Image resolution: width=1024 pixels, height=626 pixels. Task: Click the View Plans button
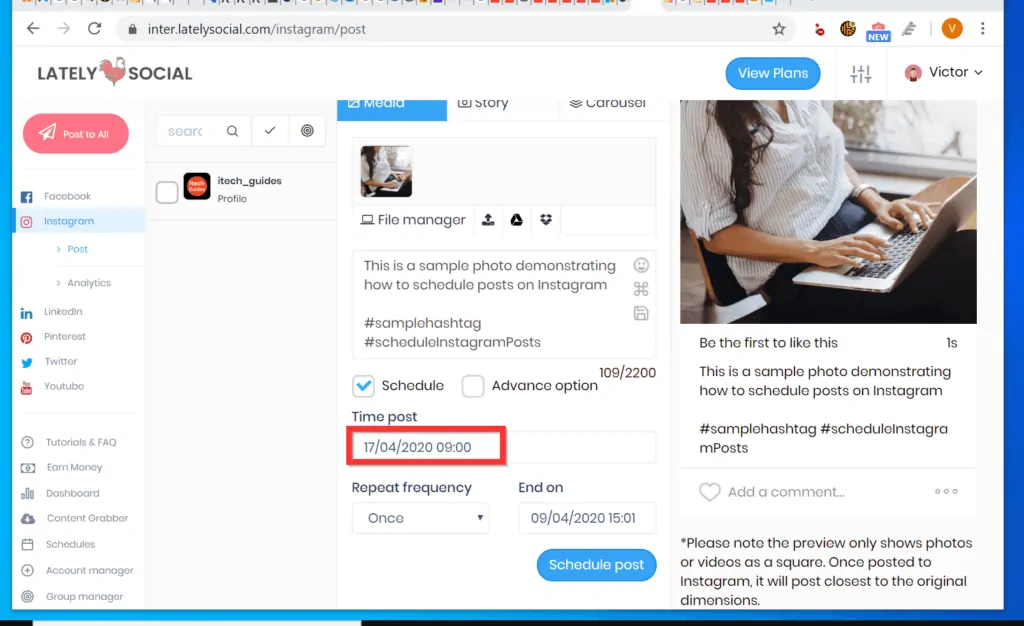(x=772, y=73)
